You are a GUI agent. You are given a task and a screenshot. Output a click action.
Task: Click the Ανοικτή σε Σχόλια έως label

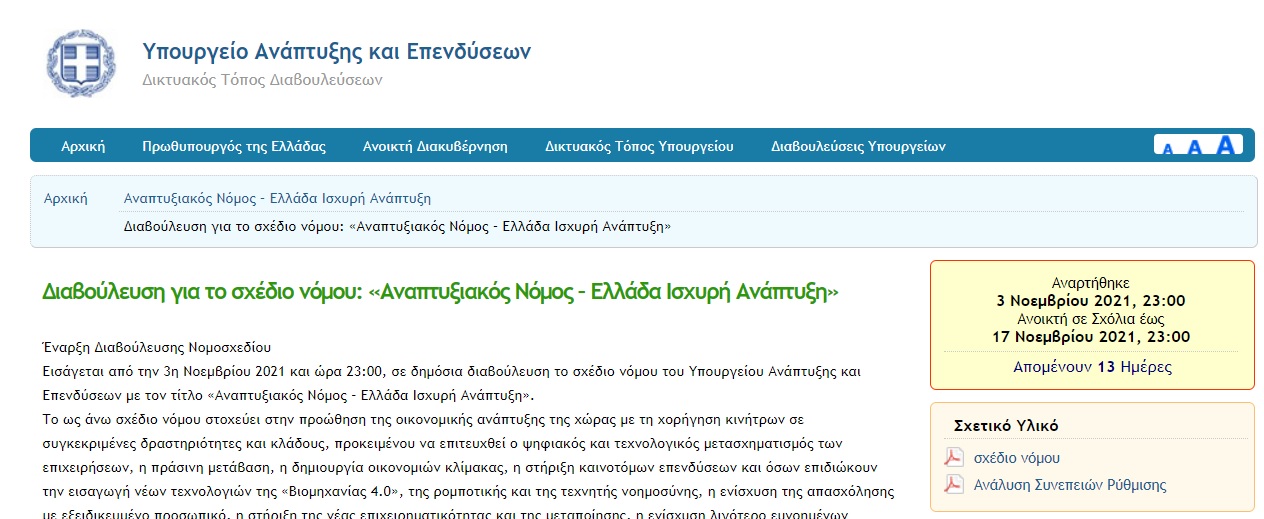1091,318
